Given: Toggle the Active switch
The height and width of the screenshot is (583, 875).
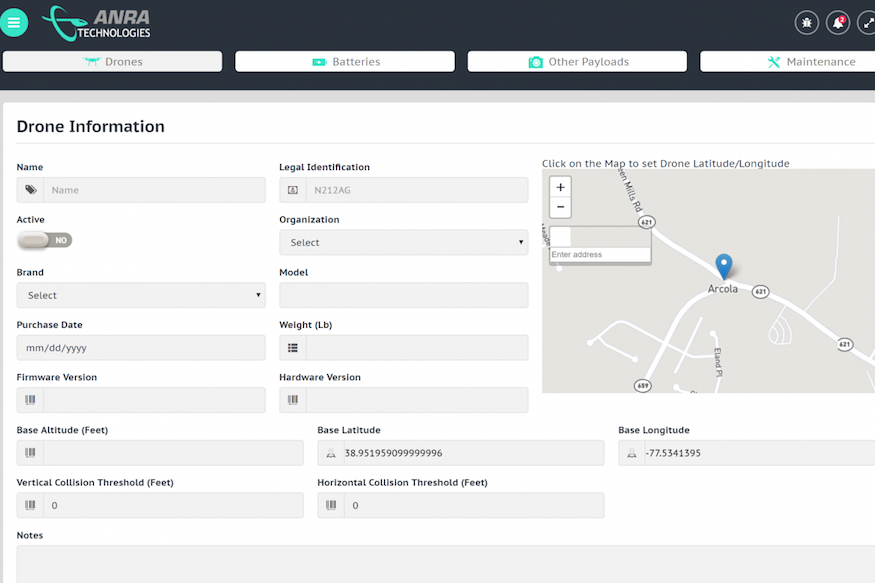Looking at the screenshot, I should coord(45,240).
